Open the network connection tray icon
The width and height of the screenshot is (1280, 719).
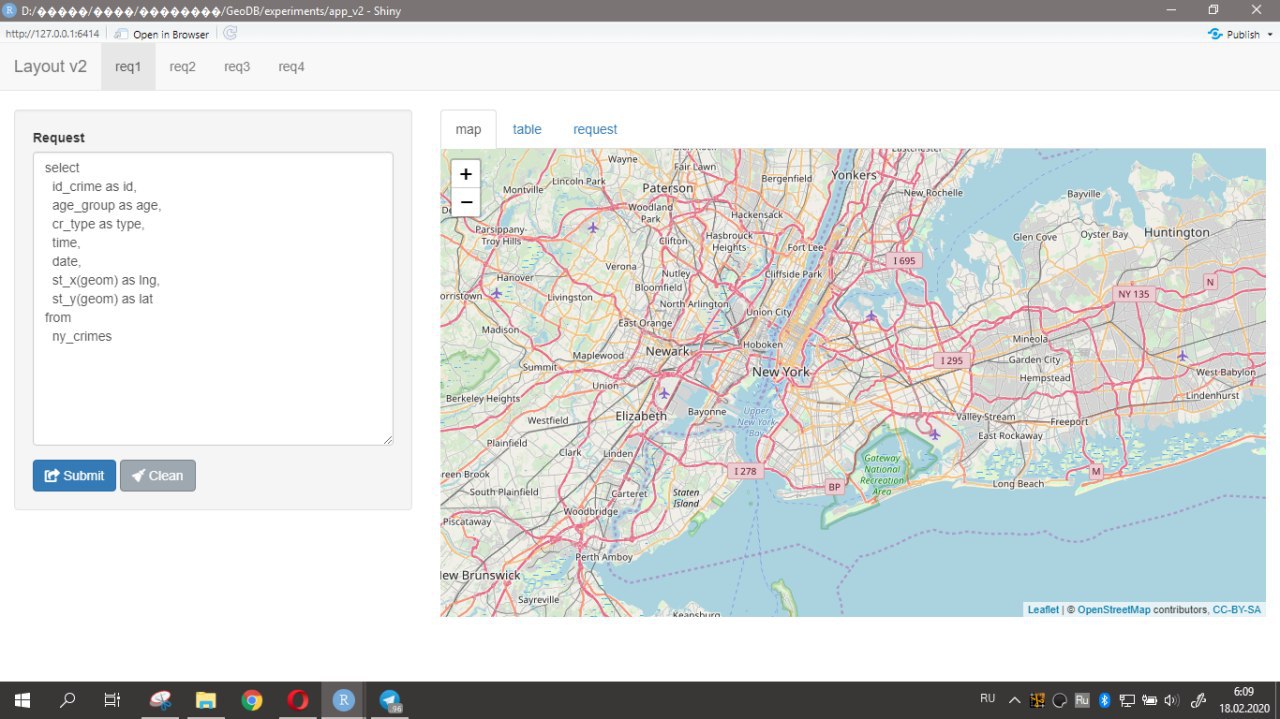[x=1127, y=700]
